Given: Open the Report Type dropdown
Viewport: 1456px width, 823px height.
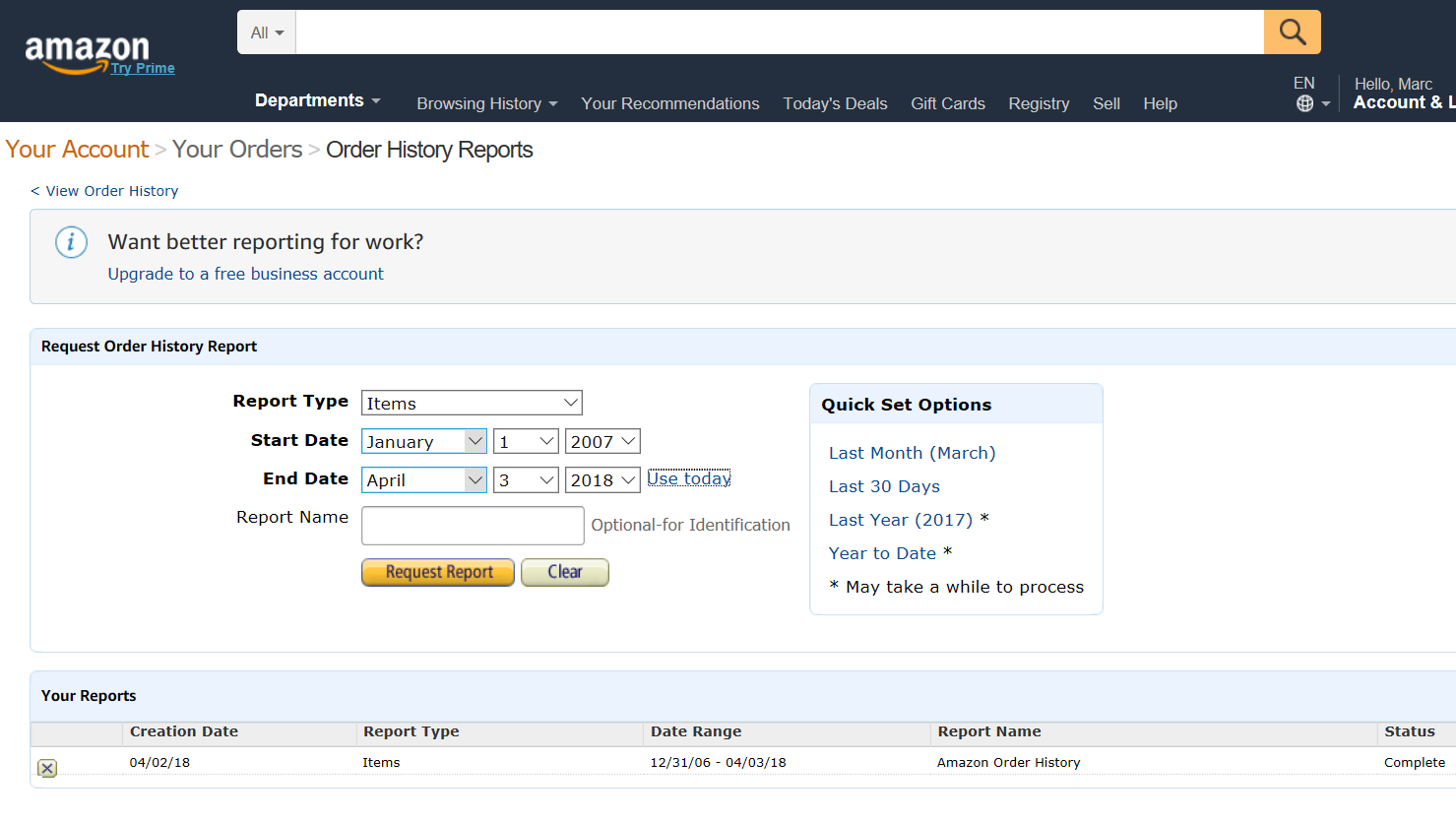Looking at the screenshot, I should coord(471,403).
